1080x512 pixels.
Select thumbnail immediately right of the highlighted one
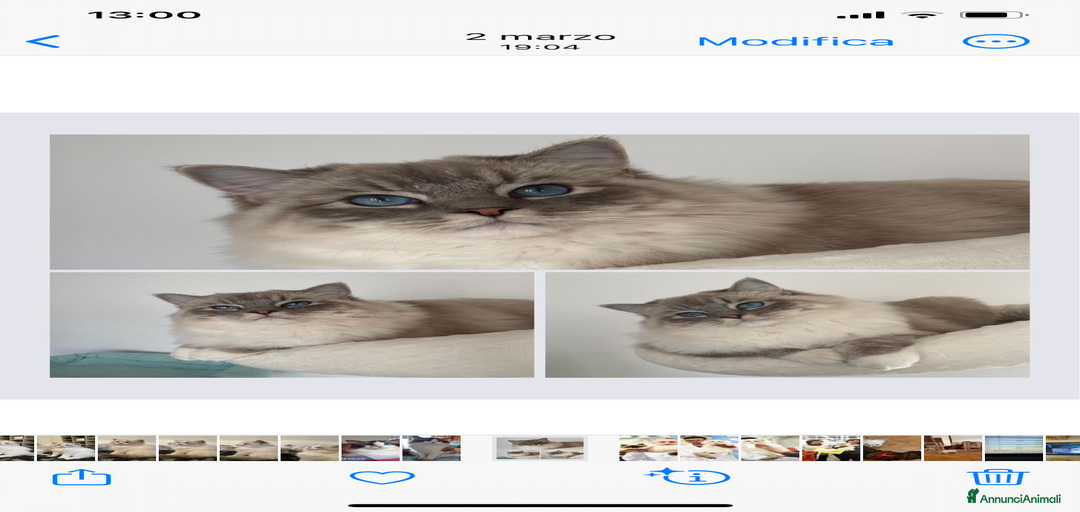pyautogui.click(x=648, y=448)
